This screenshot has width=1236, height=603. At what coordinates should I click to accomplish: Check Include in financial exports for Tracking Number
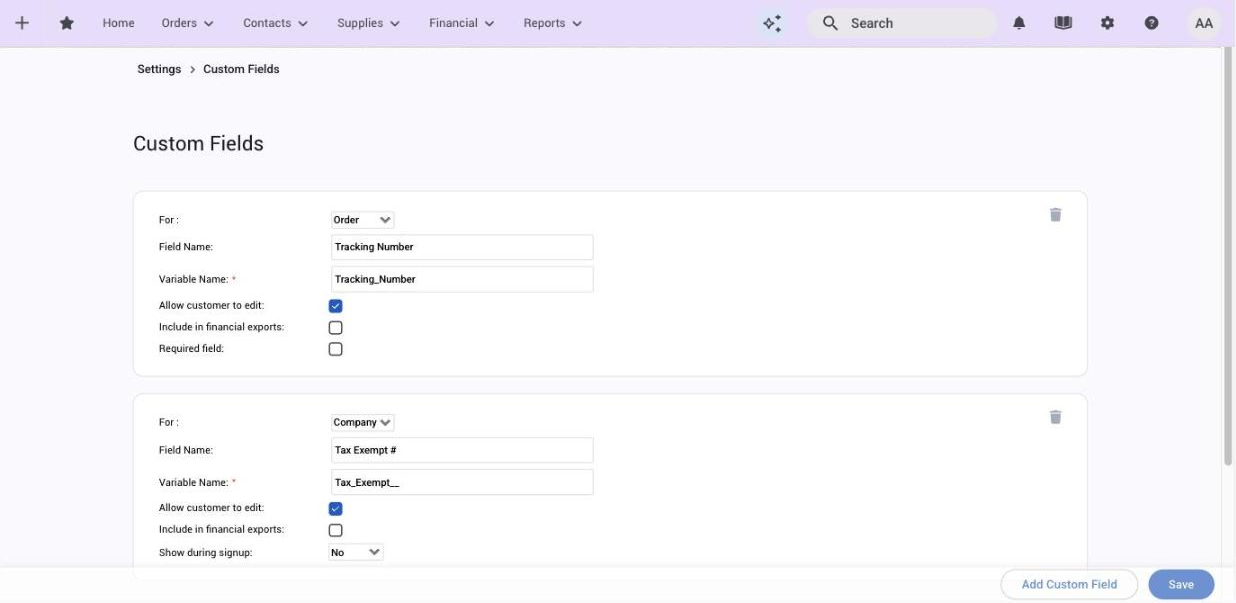click(335, 328)
